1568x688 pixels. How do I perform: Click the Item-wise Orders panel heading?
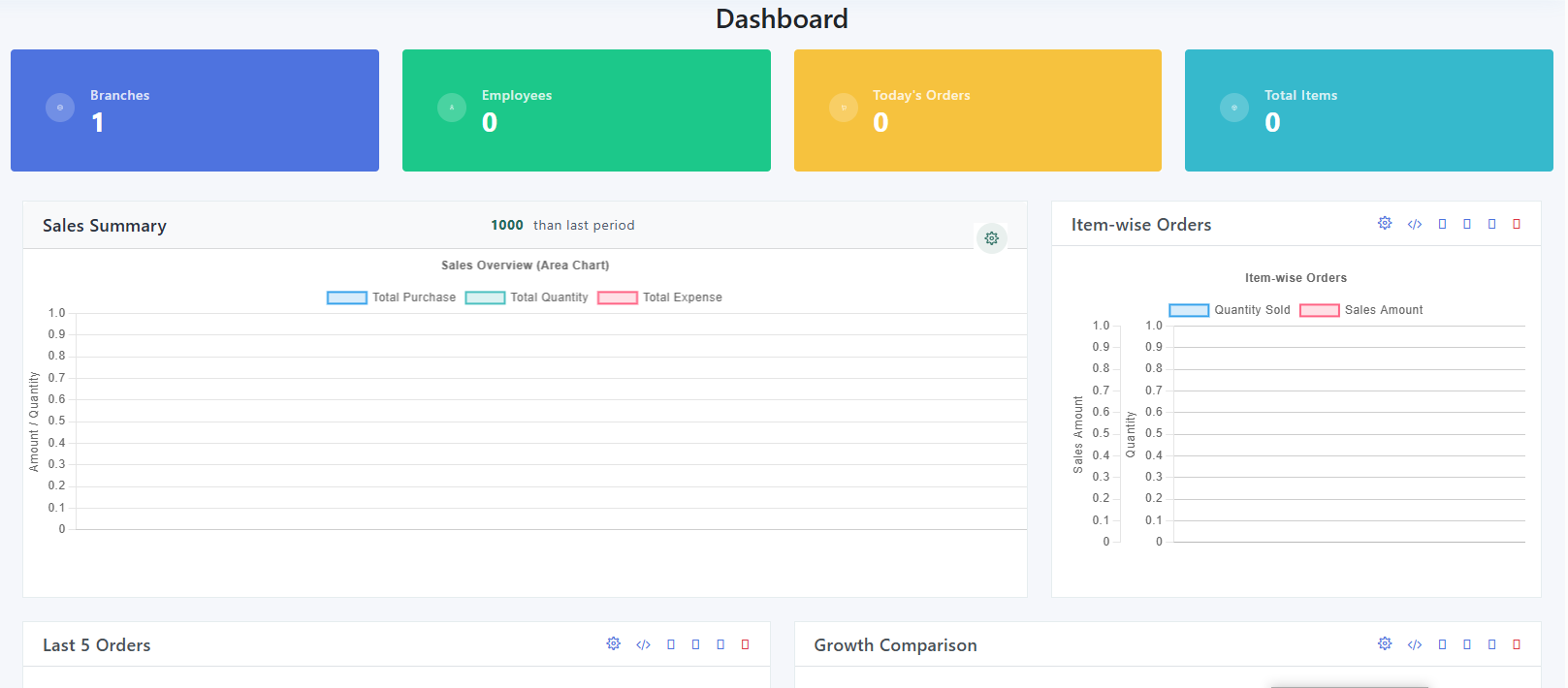[1141, 225]
